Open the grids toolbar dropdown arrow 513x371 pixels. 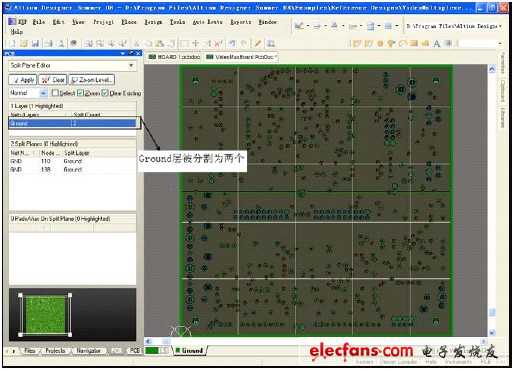point(397,26)
